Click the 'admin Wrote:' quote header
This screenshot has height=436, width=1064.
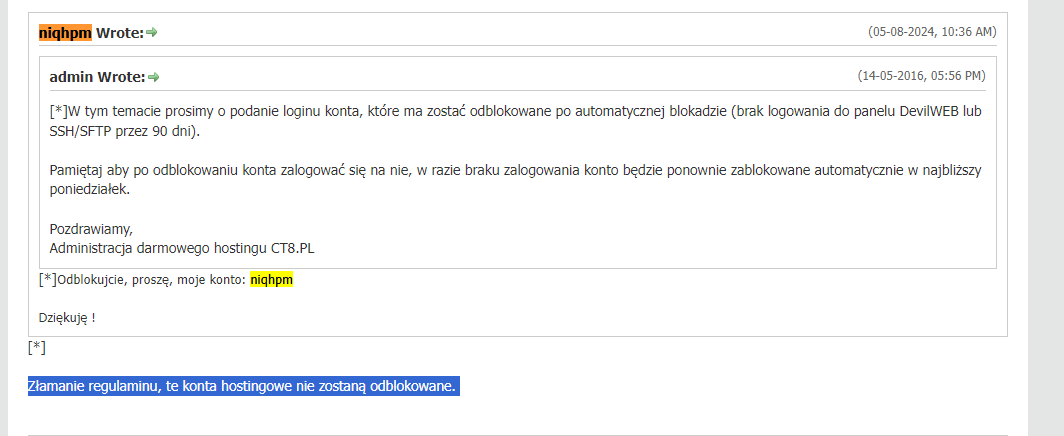97,77
